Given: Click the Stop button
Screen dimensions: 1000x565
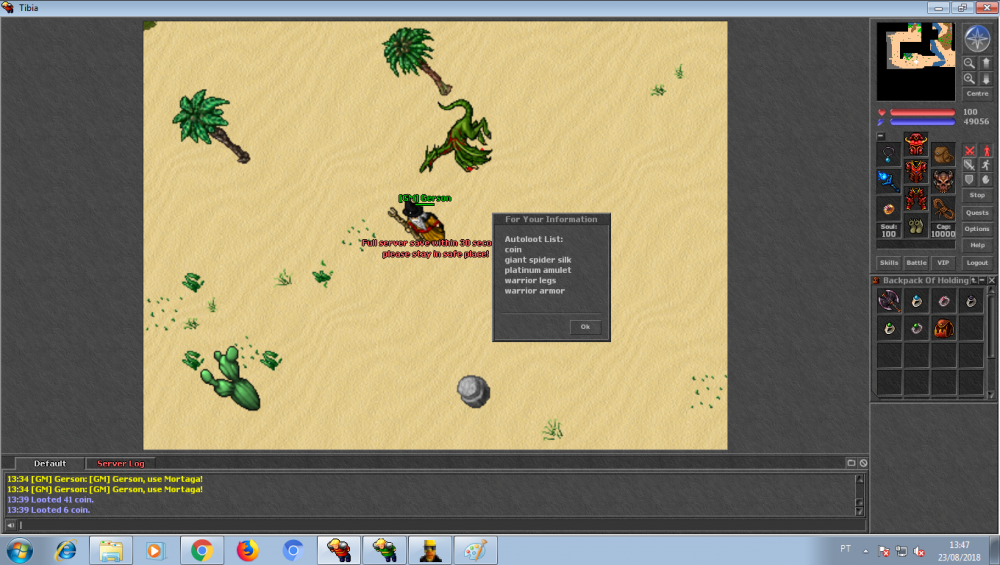Looking at the screenshot, I should tap(977, 195).
